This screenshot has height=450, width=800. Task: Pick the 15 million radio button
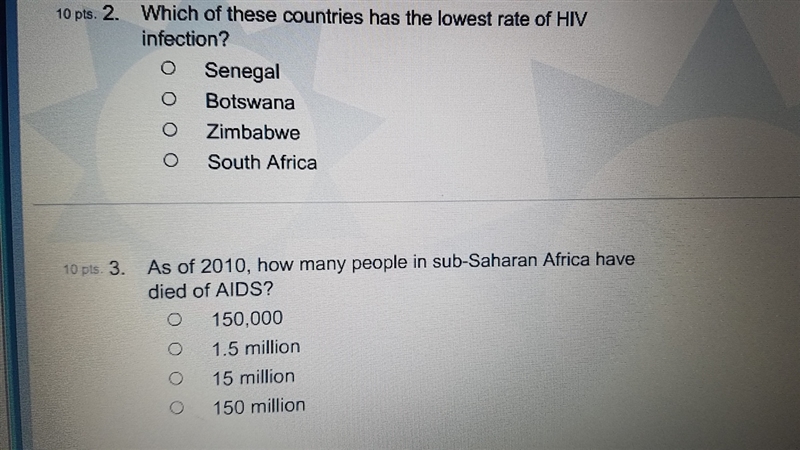click(176, 379)
